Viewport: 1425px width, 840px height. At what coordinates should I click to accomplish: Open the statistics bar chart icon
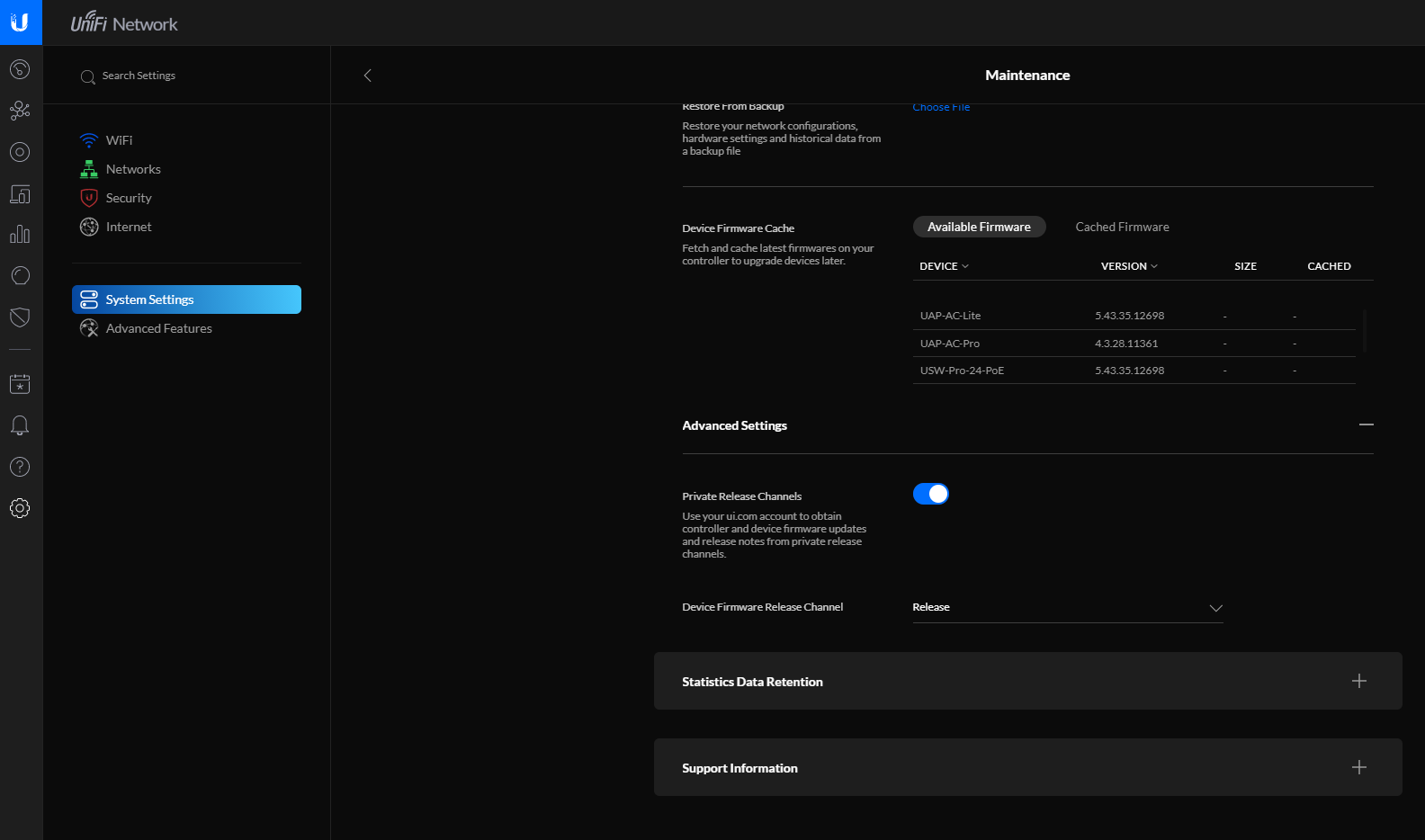coord(20,235)
